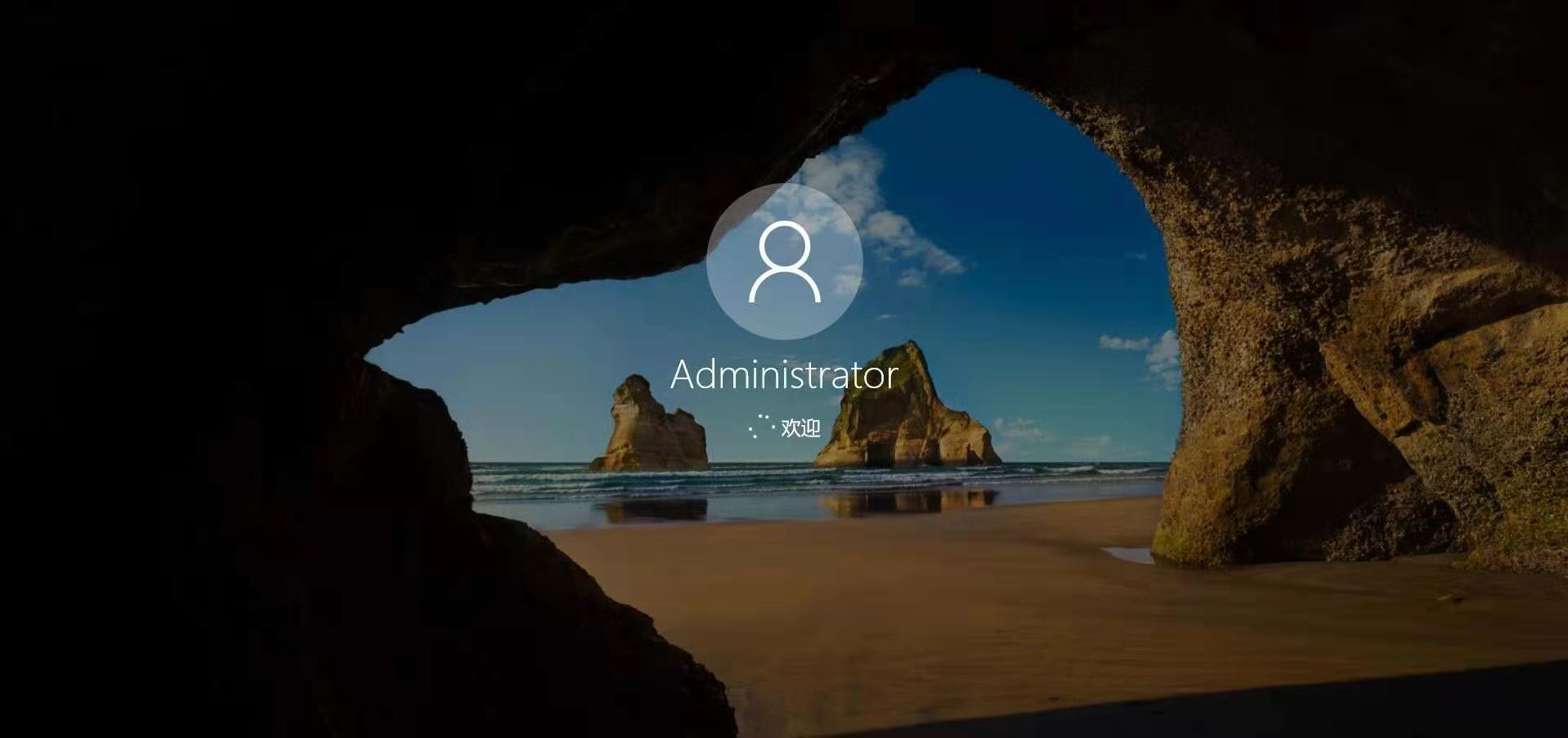Click the Administrator user avatar icon
1568x738 pixels.
point(784,262)
